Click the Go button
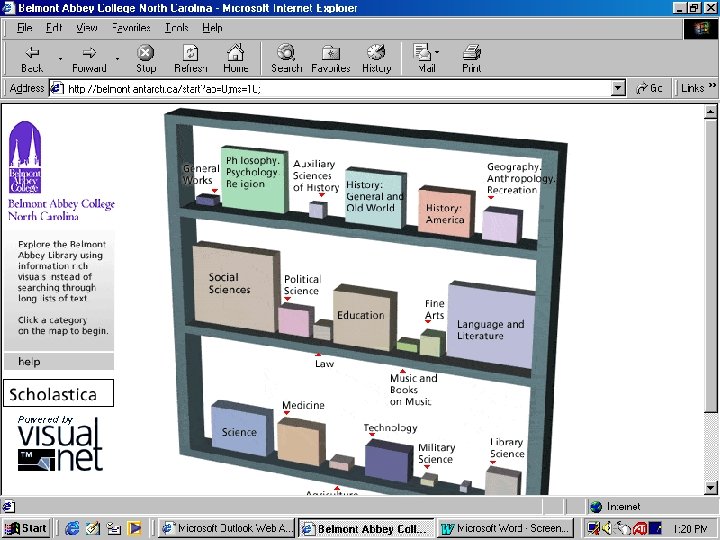This screenshot has width=720, height=540. (649, 88)
